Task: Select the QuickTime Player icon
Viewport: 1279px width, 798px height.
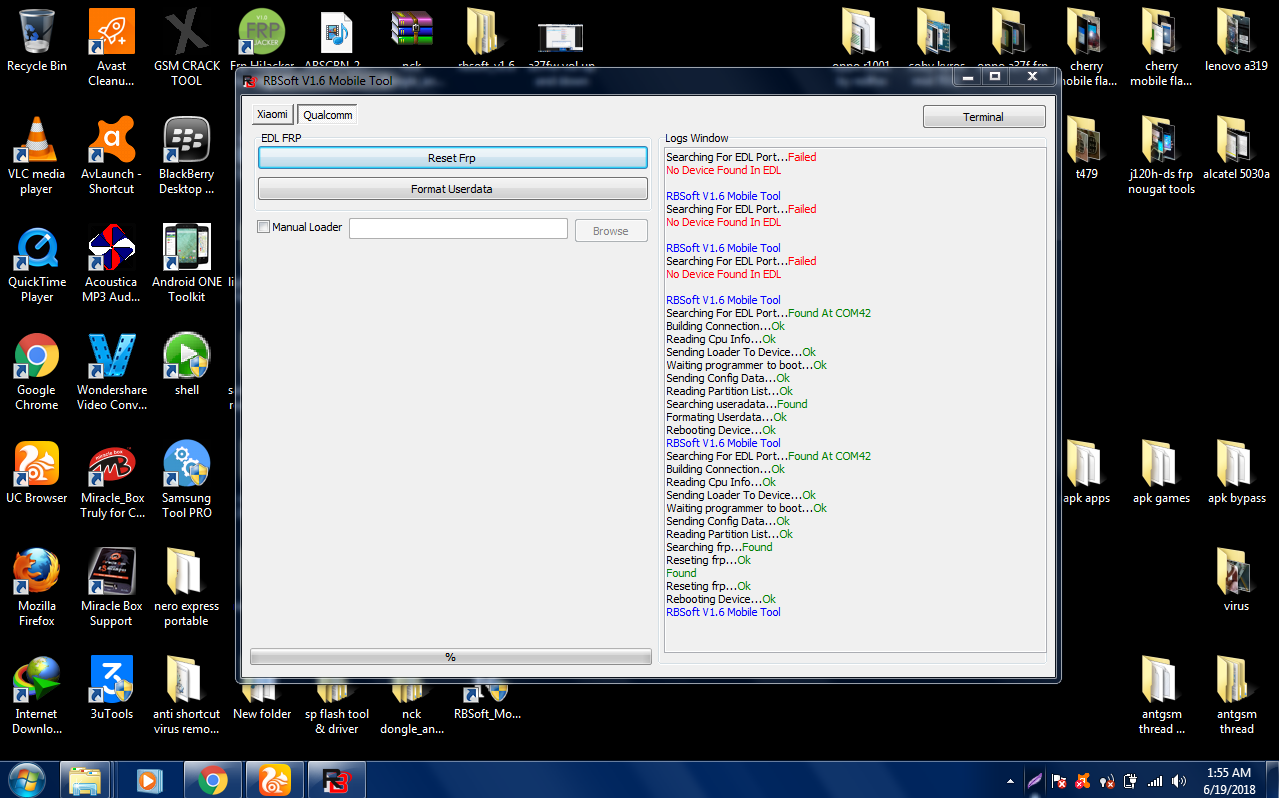Action: (x=37, y=263)
